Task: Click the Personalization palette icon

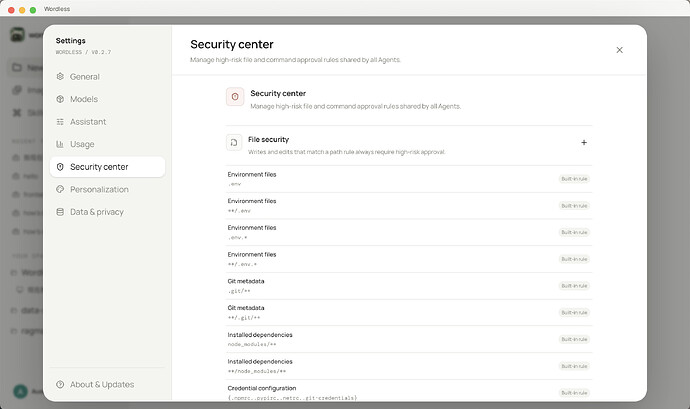Action: [x=60, y=189]
